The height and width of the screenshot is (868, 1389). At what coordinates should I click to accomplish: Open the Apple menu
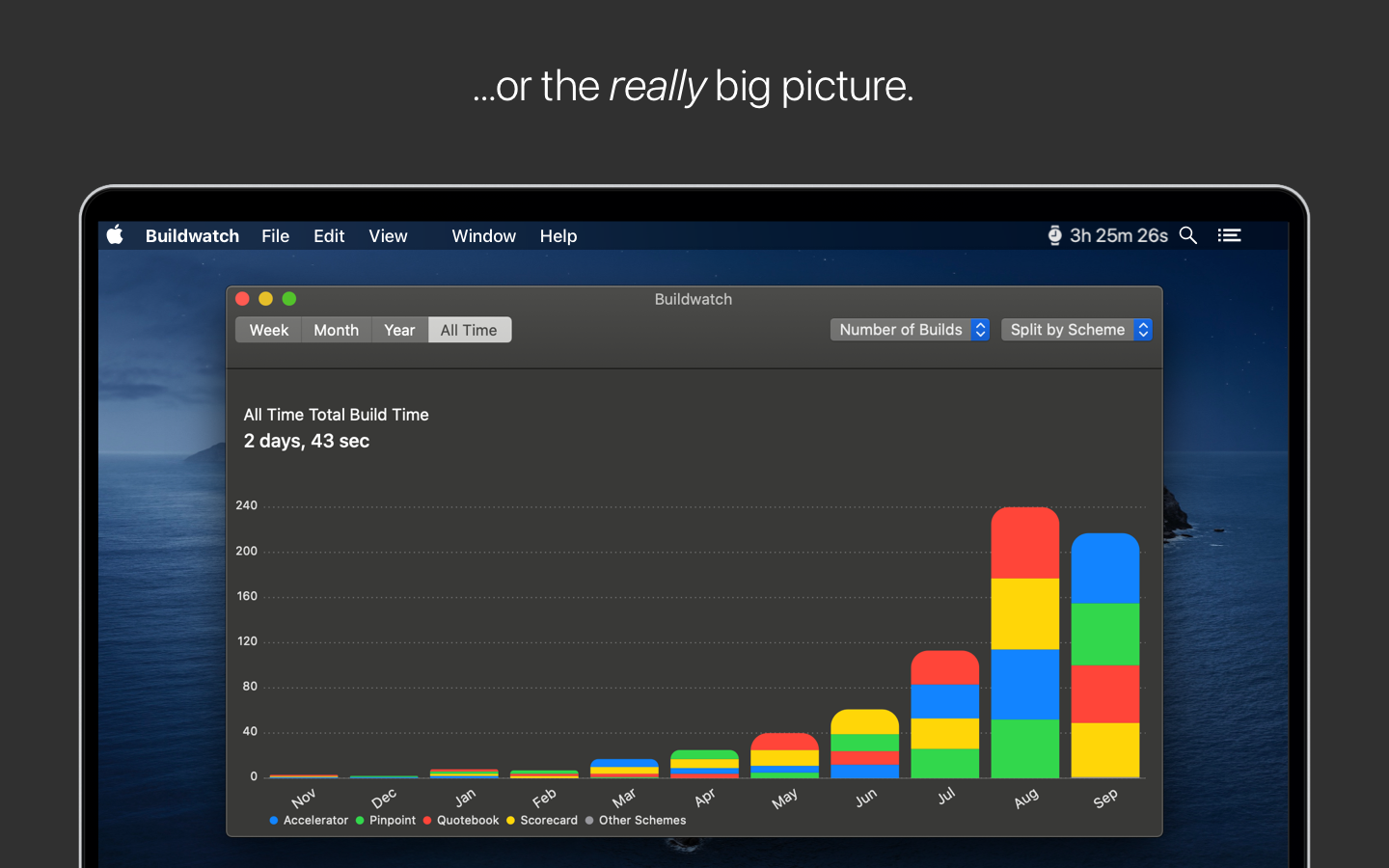pyautogui.click(x=115, y=234)
